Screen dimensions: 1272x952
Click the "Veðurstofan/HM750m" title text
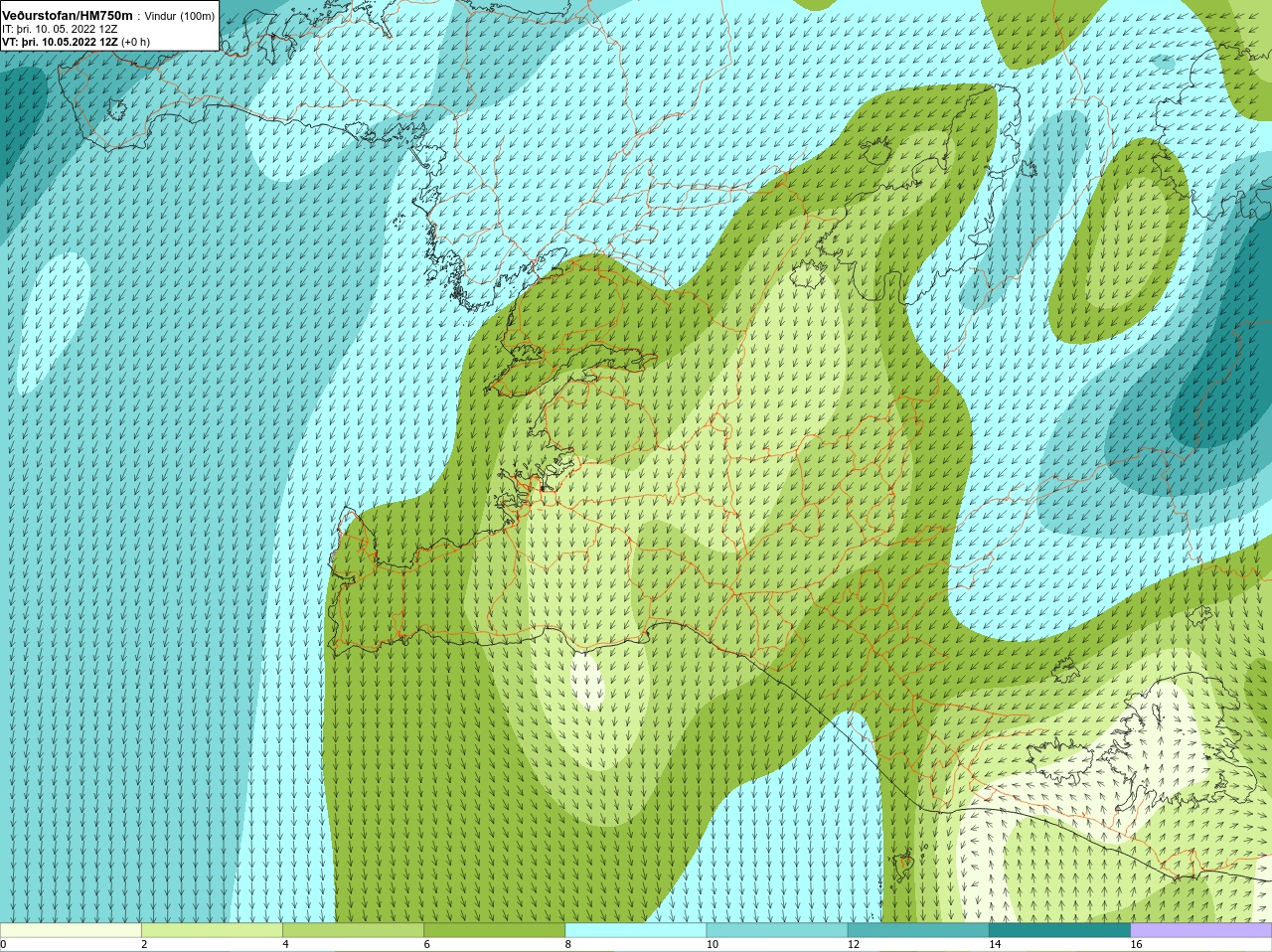coord(67,16)
